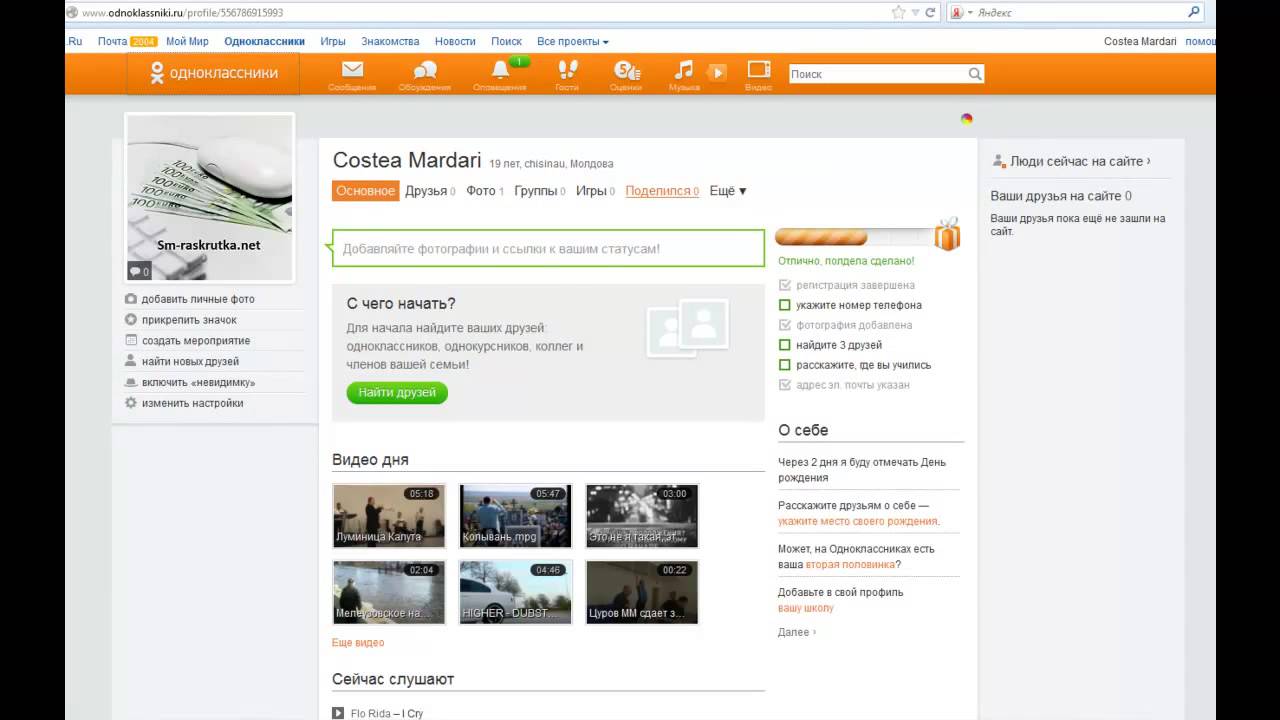Open the Сообщения envelope icon
Screen dimensions: 1280x720
coord(352,70)
